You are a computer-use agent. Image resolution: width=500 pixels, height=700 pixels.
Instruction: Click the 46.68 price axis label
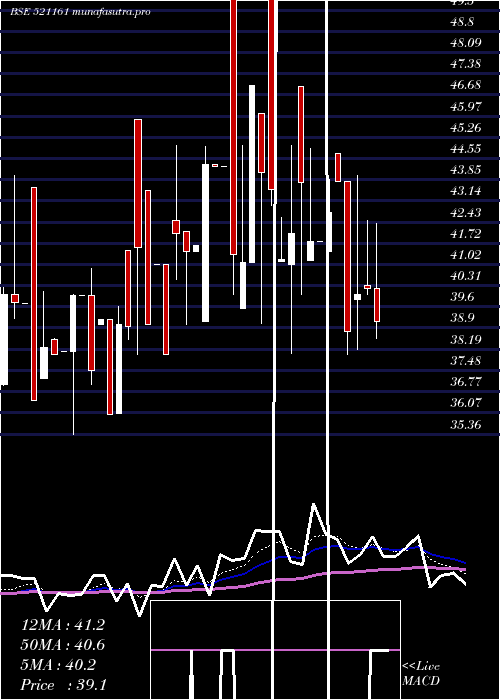pyautogui.click(x=466, y=85)
